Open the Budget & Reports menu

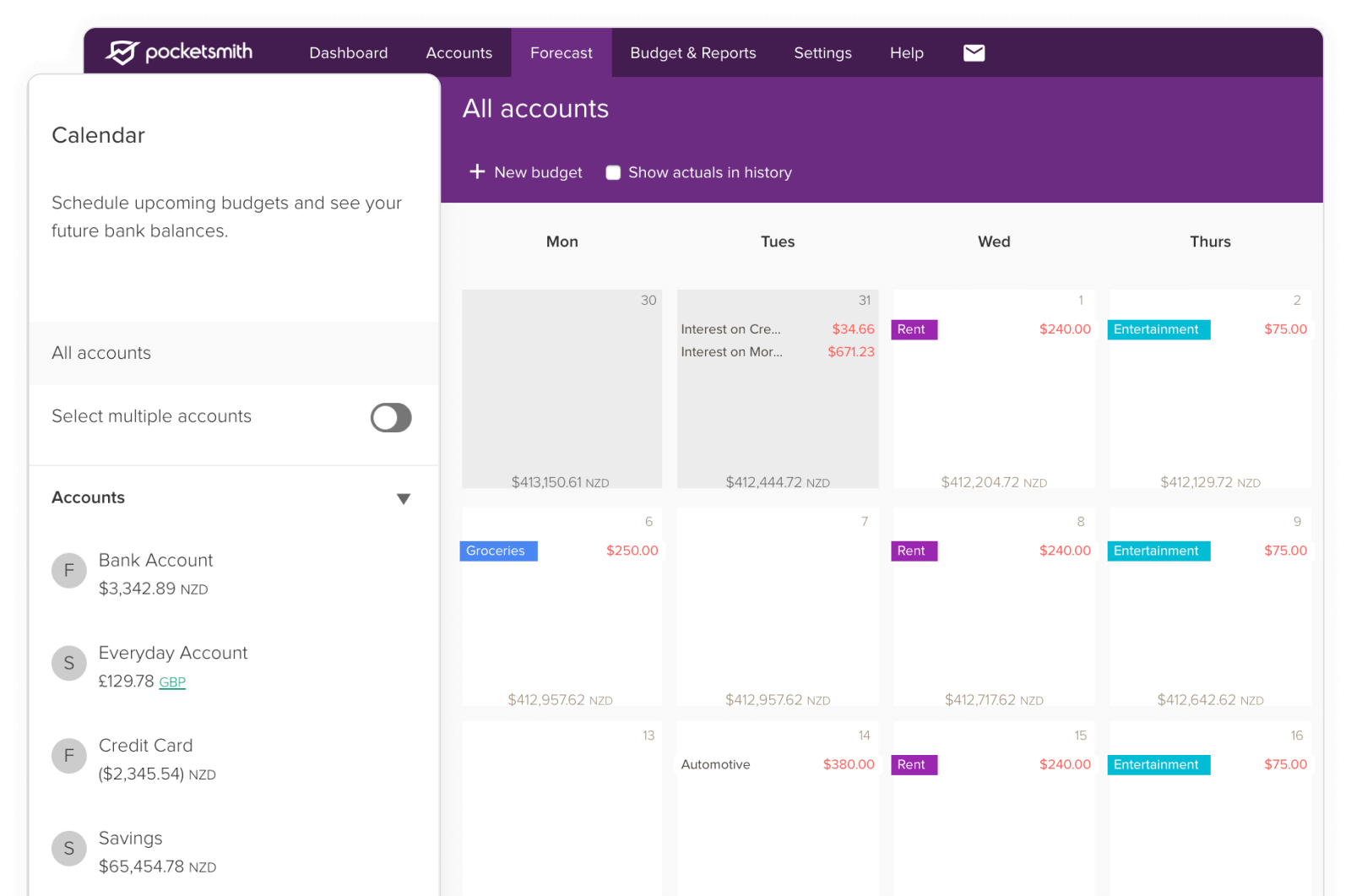[692, 53]
